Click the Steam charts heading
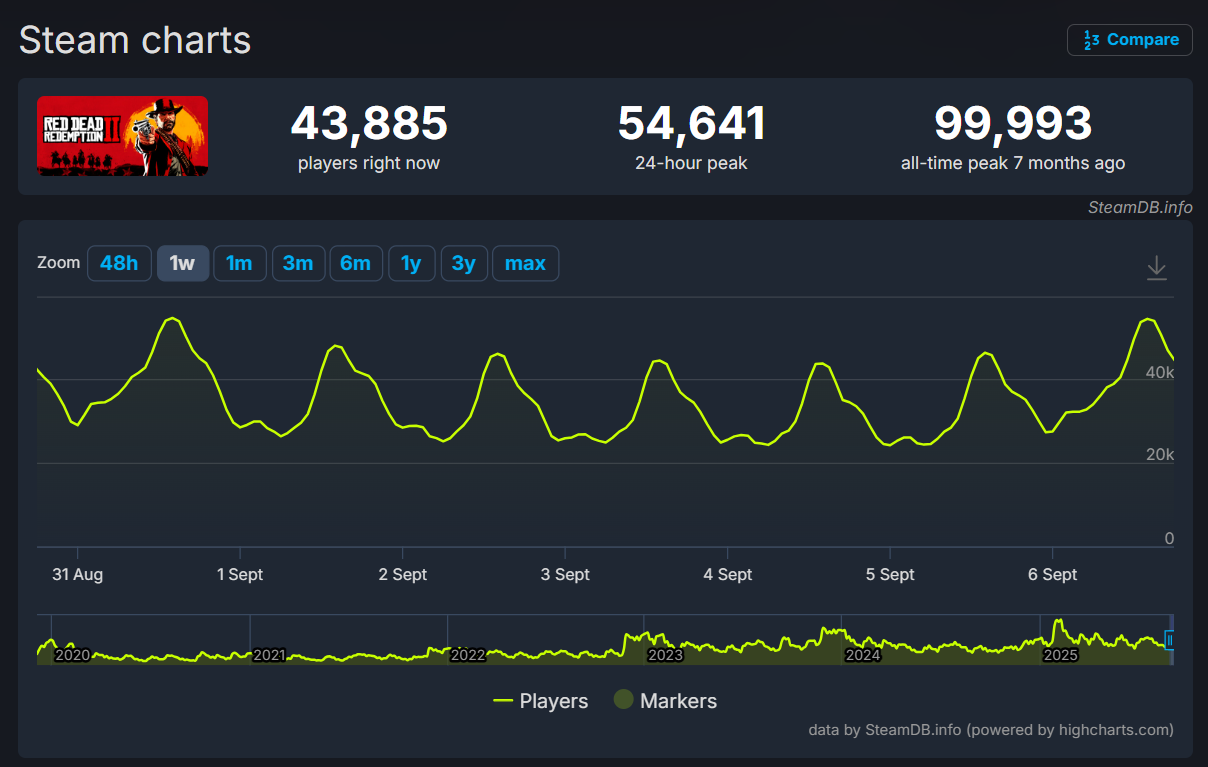This screenshot has width=1208, height=767. point(135,40)
